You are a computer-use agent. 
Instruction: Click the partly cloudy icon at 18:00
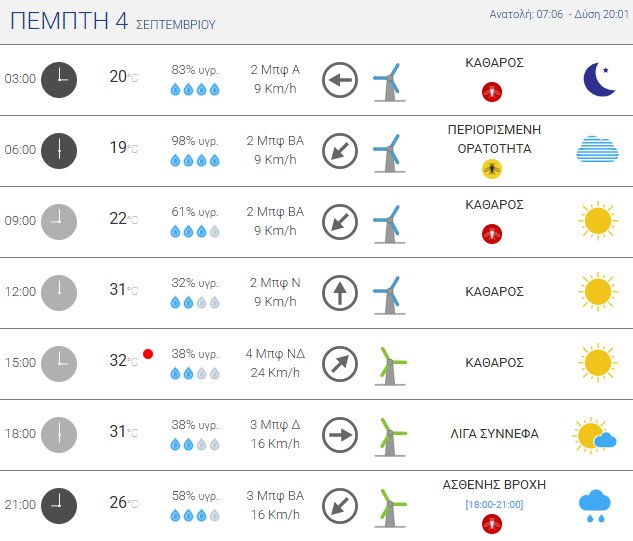click(x=596, y=435)
